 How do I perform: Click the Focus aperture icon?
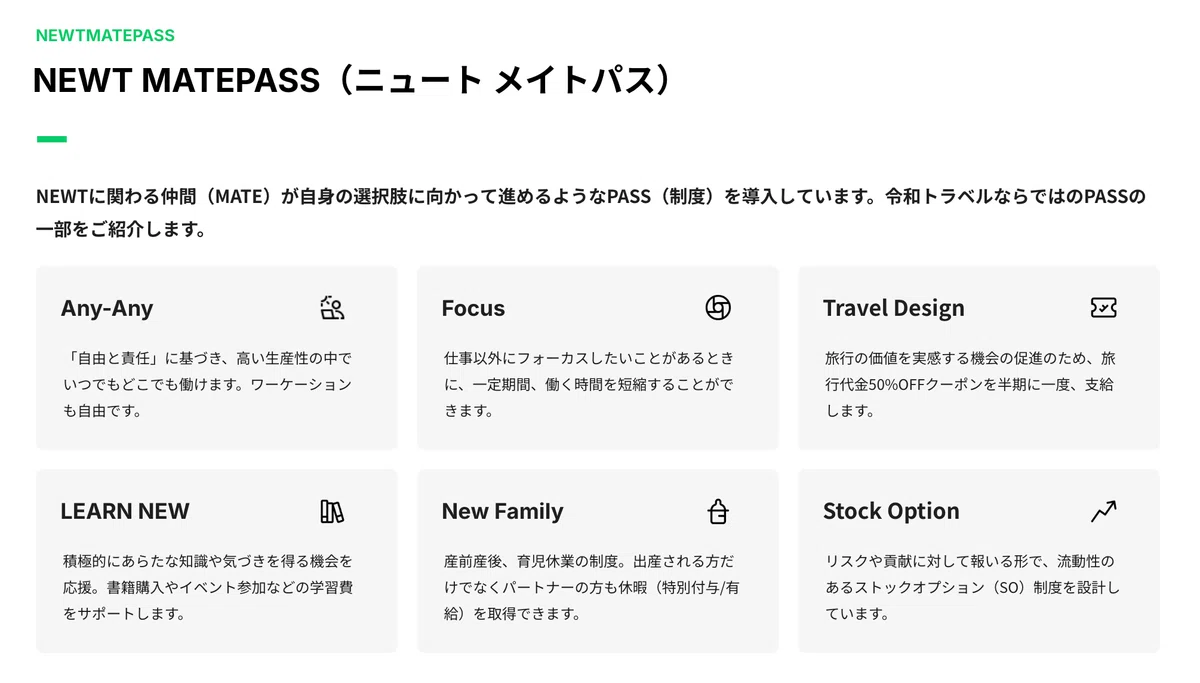[x=718, y=308]
